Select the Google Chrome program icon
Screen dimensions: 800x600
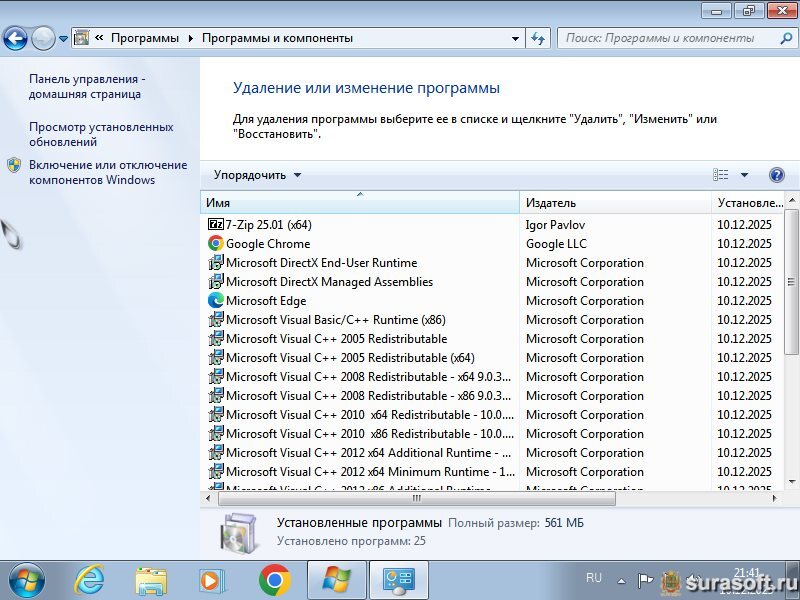tap(216, 244)
